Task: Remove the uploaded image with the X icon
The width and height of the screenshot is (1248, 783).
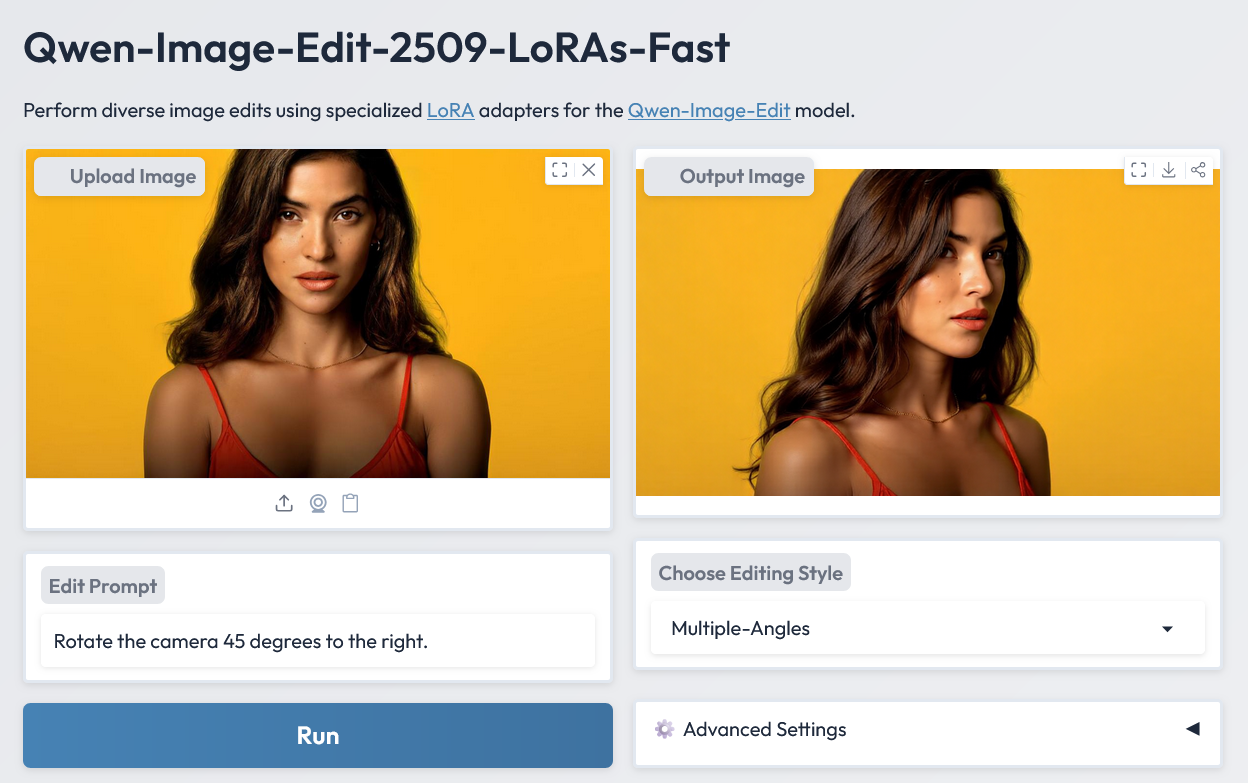Action: tap(589, 170)
